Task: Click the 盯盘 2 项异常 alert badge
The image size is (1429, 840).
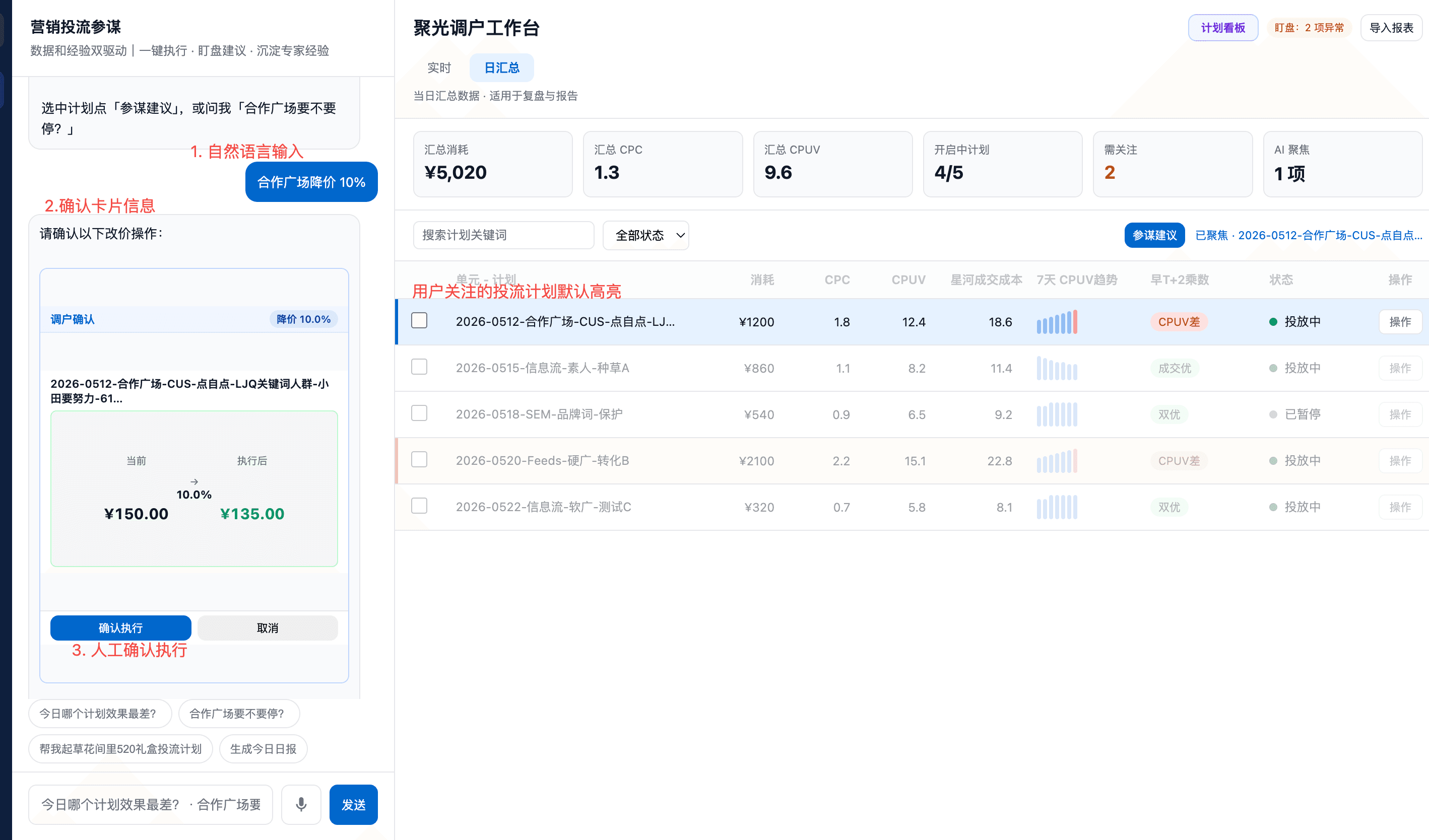Action: coord(1309,28)
